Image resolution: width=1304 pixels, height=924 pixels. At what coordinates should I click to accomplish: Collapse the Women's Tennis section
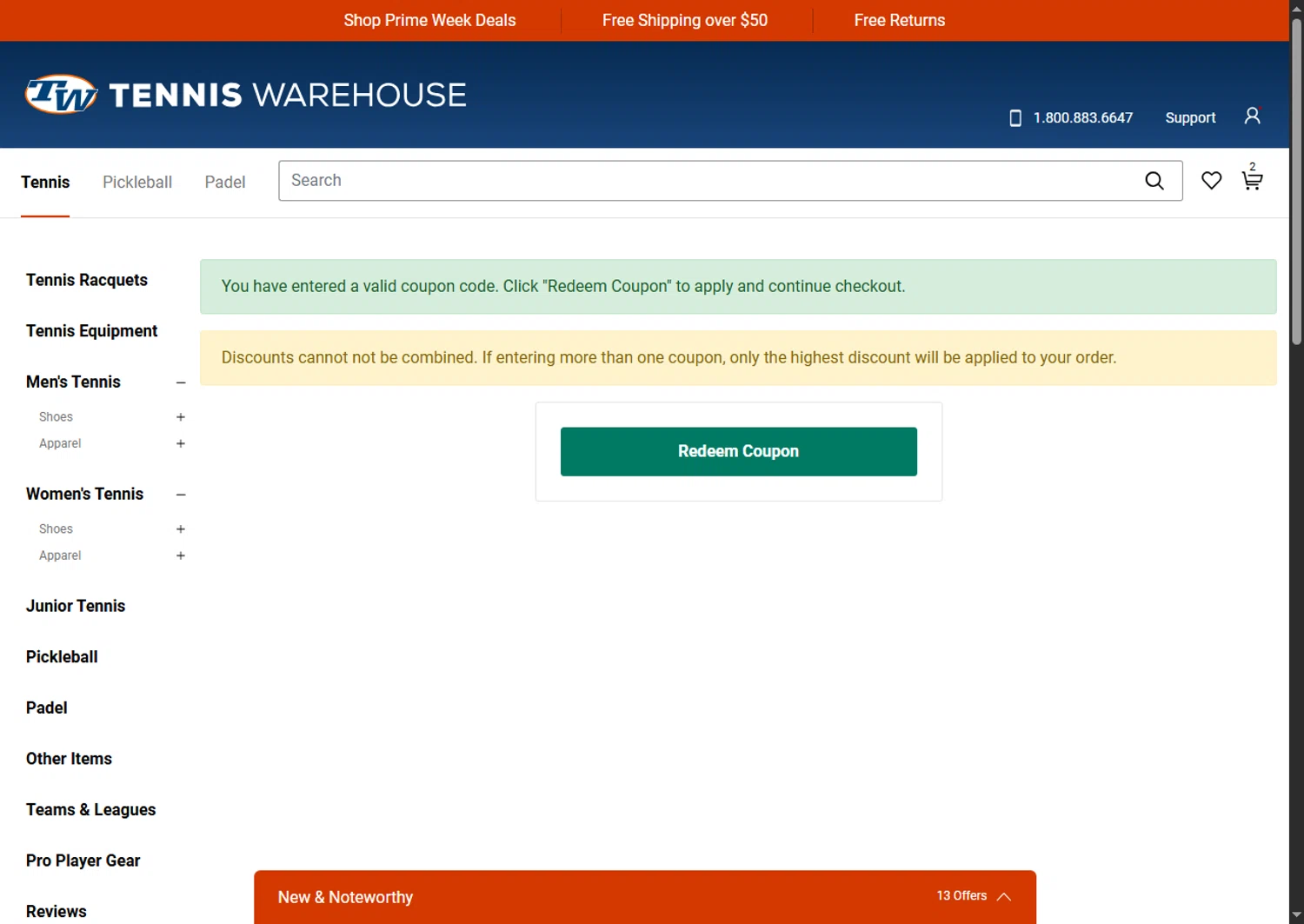coord(181,495)
